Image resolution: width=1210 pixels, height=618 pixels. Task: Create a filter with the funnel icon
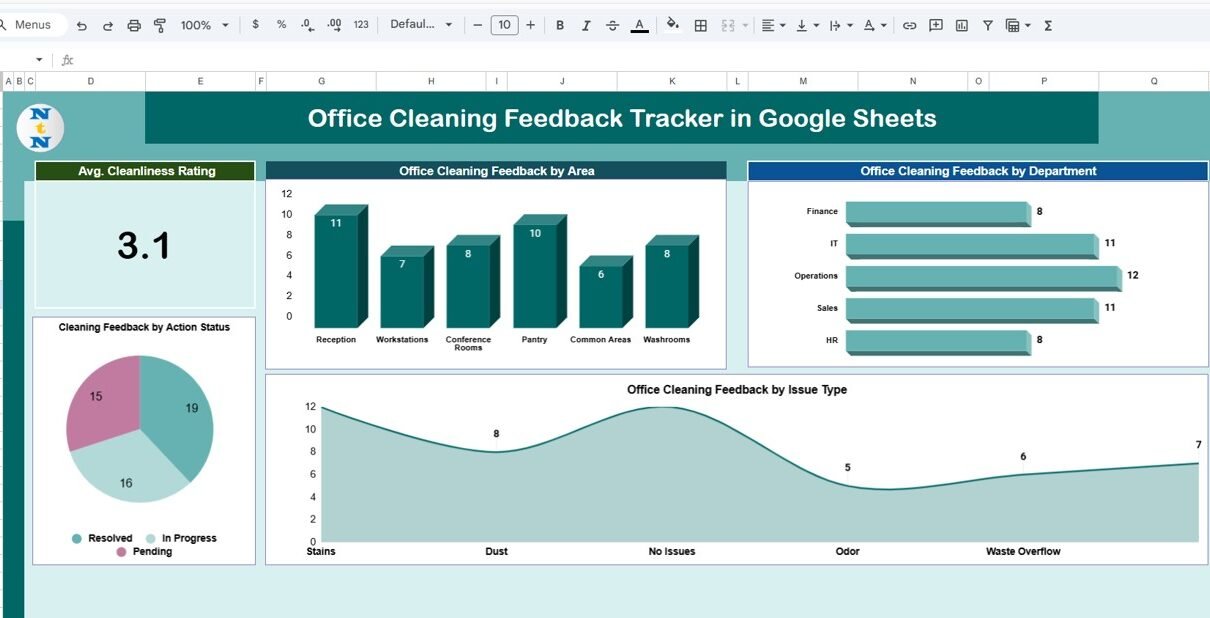click(987, 25)
